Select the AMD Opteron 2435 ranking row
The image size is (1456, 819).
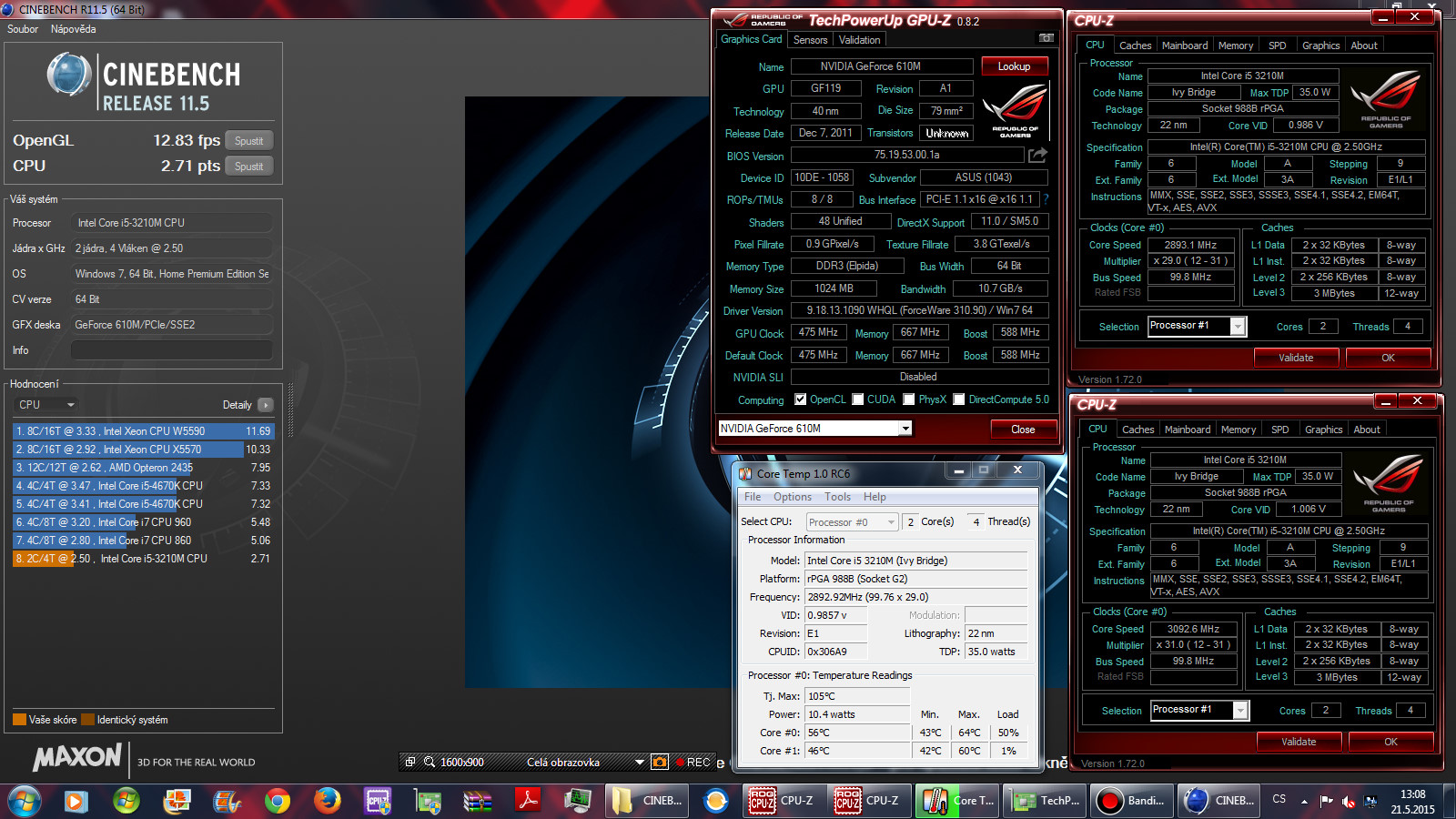pyautogui.click(x=143, y=468)
